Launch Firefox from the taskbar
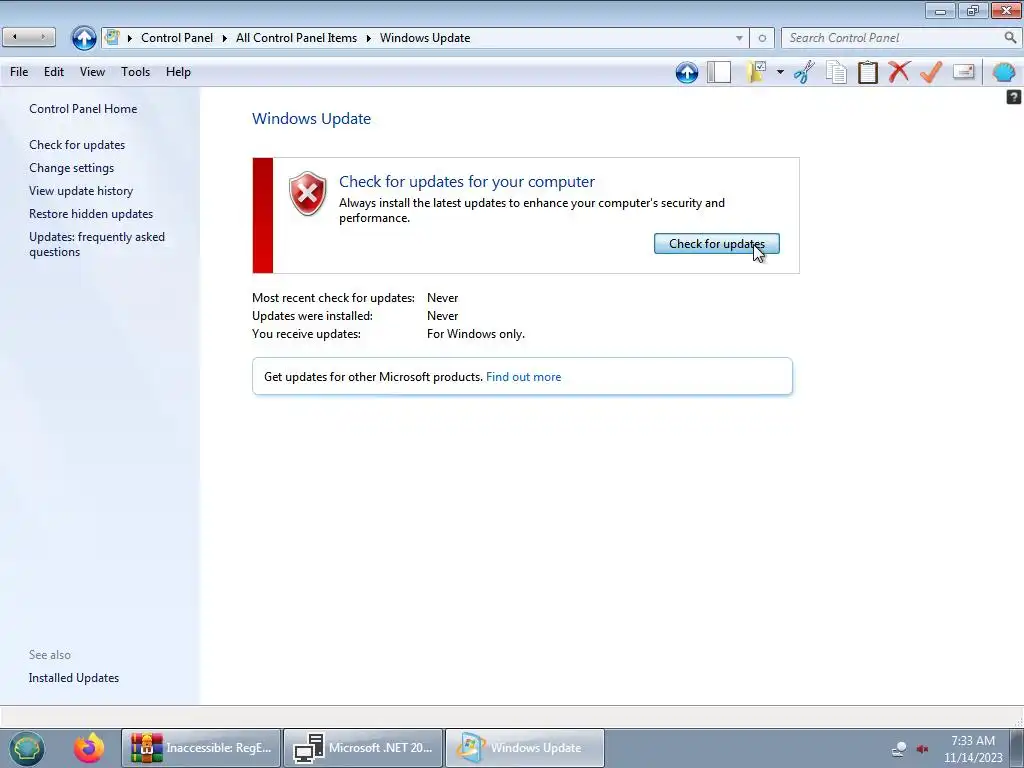The height and width of the screenshot is (768, 1024). click(x=89, y=748)
